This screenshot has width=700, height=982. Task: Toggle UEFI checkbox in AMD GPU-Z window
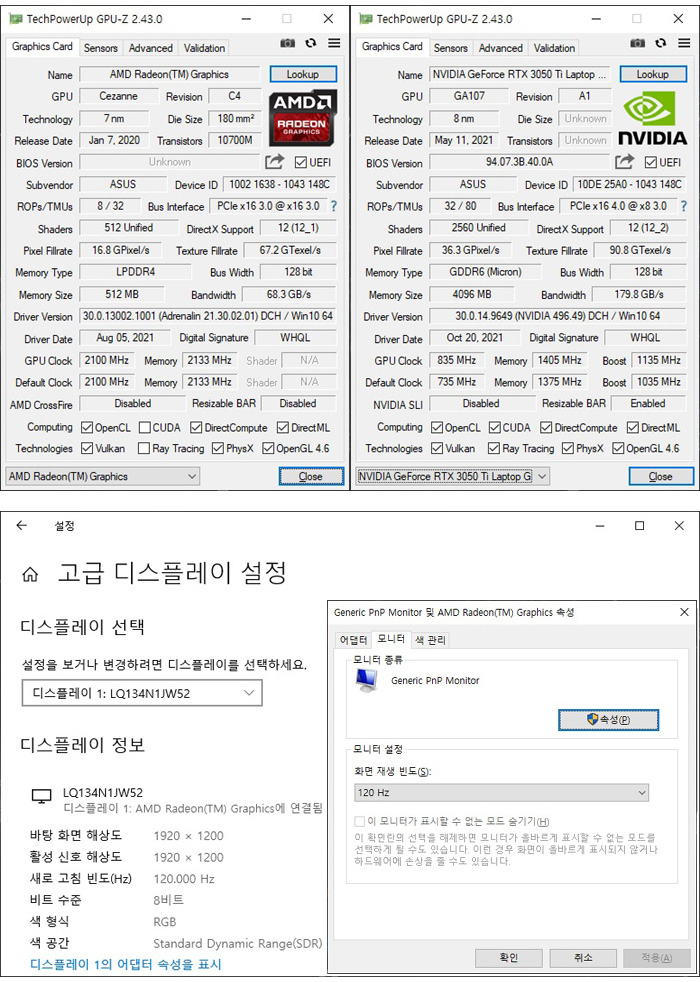[301, 163]
